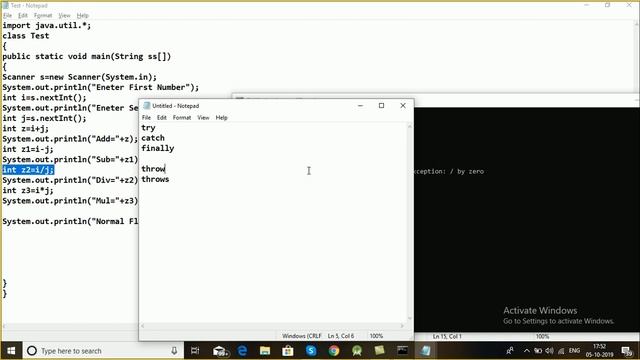Viewport: 640px width, 360px height.
Task: Launch Google Chrome from the taskbar
Action: pos(334,351)
